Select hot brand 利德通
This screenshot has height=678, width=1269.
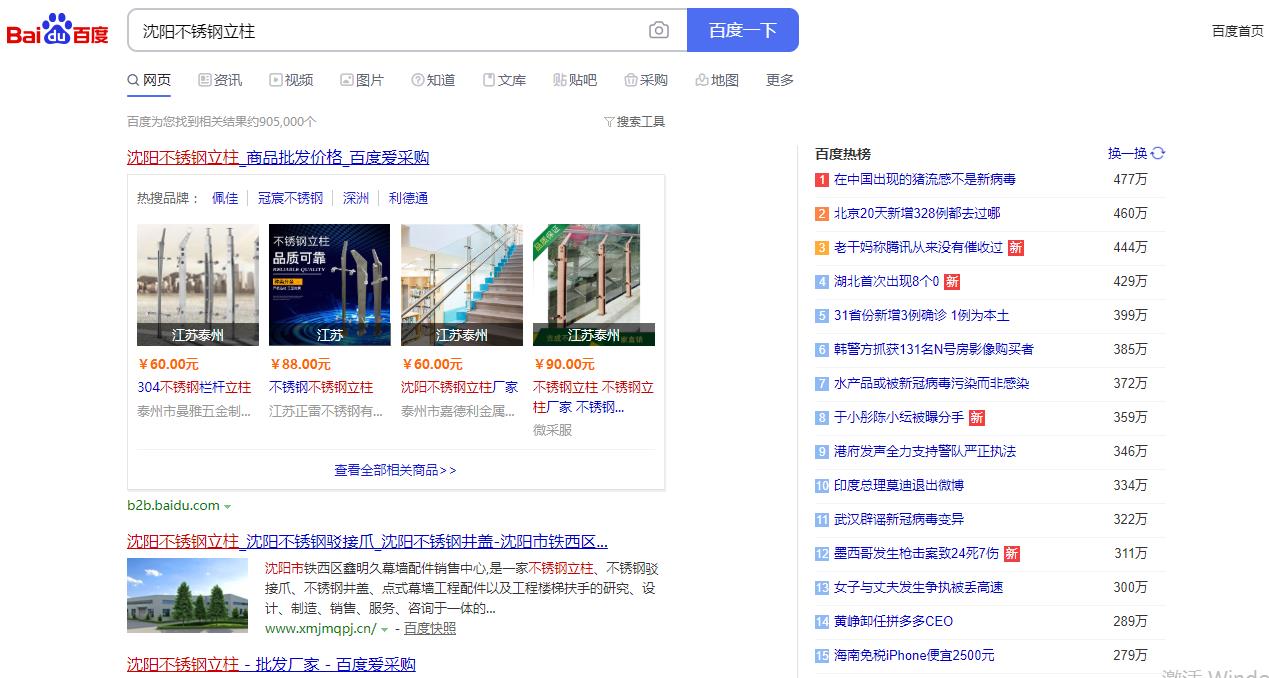point(408,198)
